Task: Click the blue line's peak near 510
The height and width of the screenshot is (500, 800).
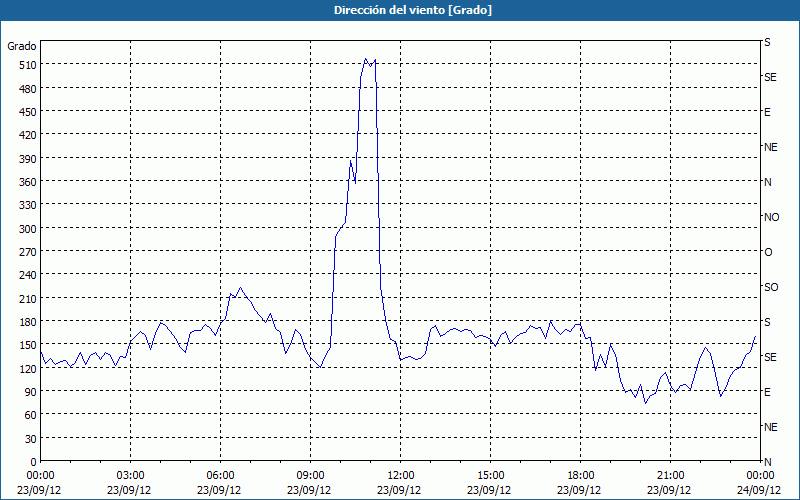Action: tap(366, 59)
